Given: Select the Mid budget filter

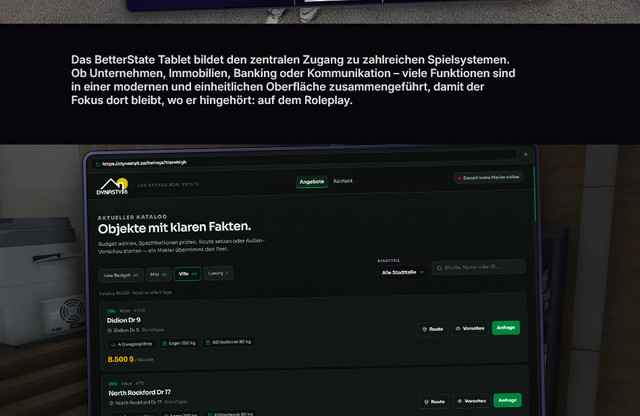Looking at the screenshot, I should 158,274.
